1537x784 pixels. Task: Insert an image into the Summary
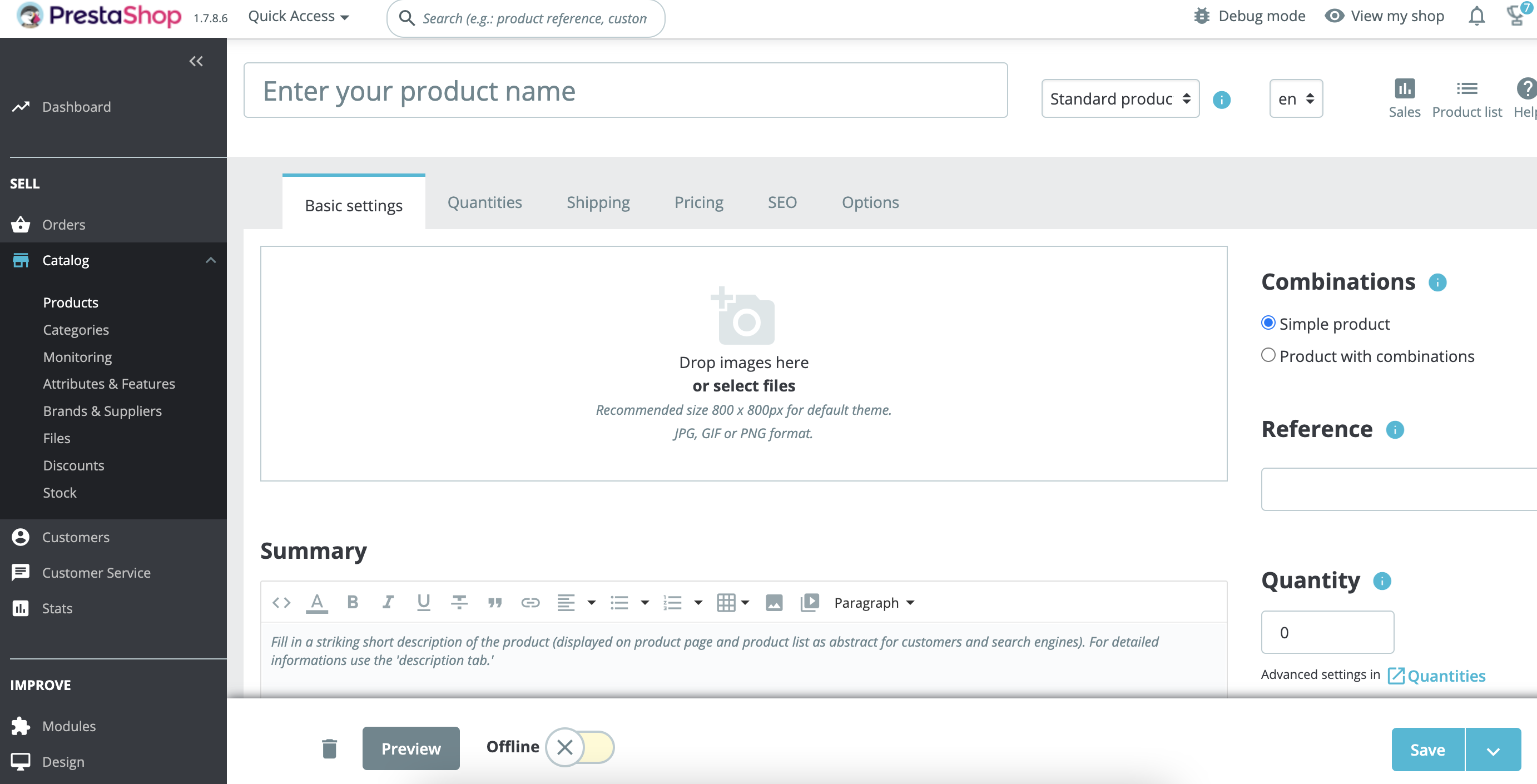point(774,603)
